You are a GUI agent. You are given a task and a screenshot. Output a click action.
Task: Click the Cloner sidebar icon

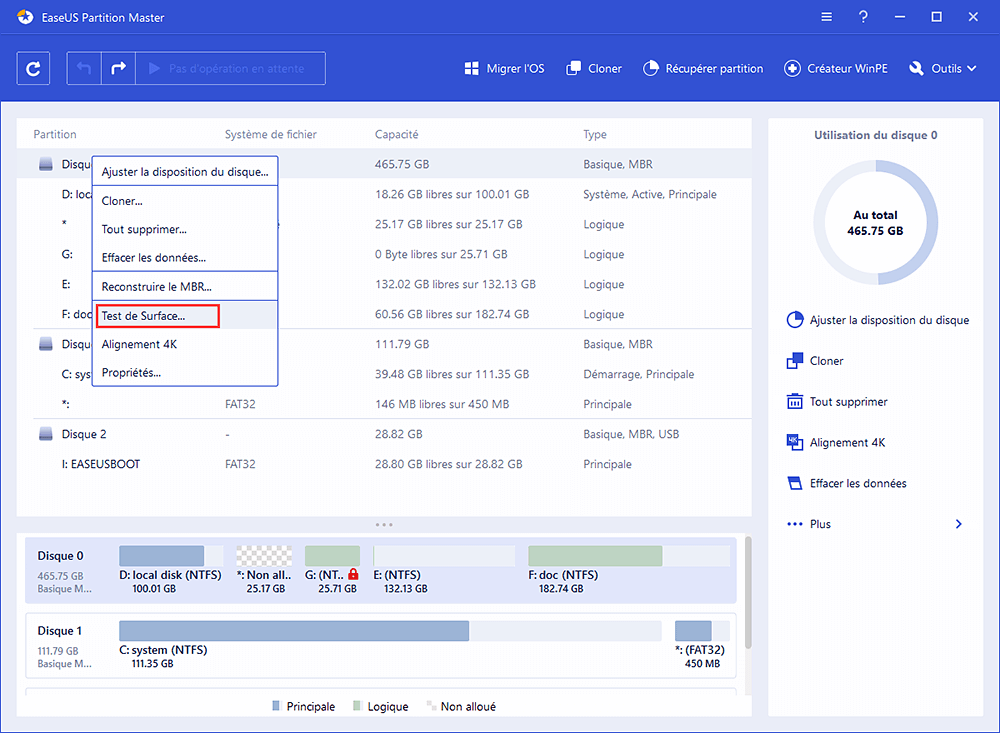[795, 360]
